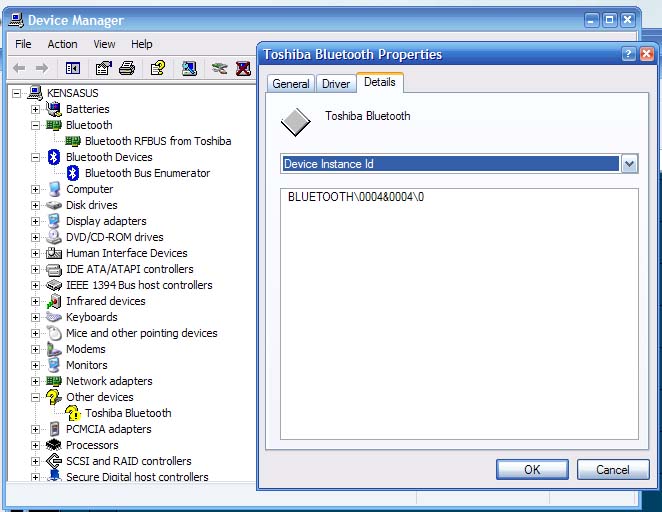The image size is (662, 512).
Task: Click the Cancel button
Action: point(613,469)
